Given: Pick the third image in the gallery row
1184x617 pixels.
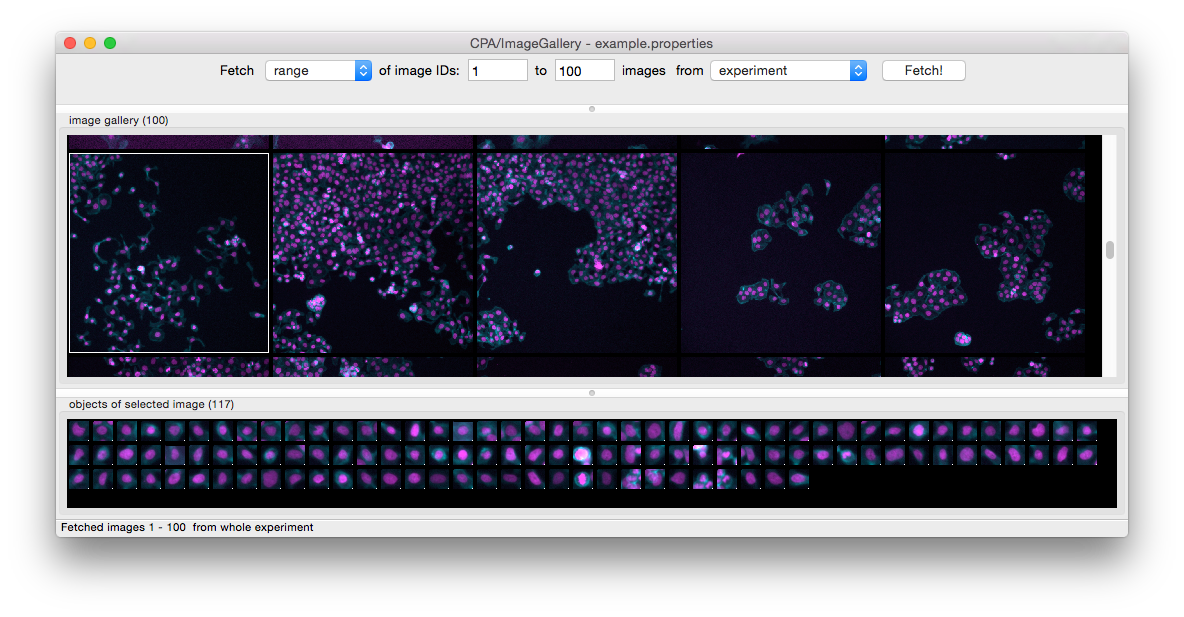Looking at the screenshot, I should 577,253.
